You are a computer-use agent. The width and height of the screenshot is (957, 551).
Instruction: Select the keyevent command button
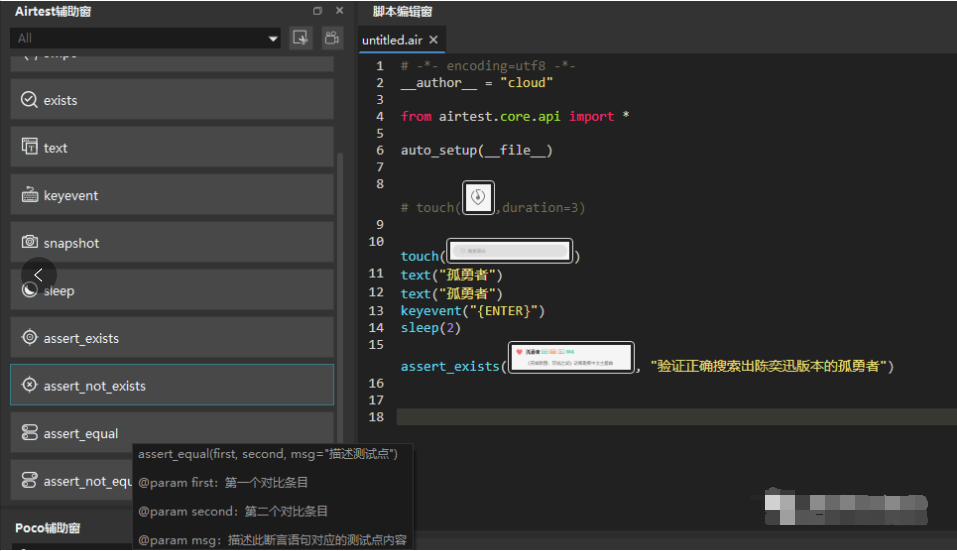pos(172,195)
